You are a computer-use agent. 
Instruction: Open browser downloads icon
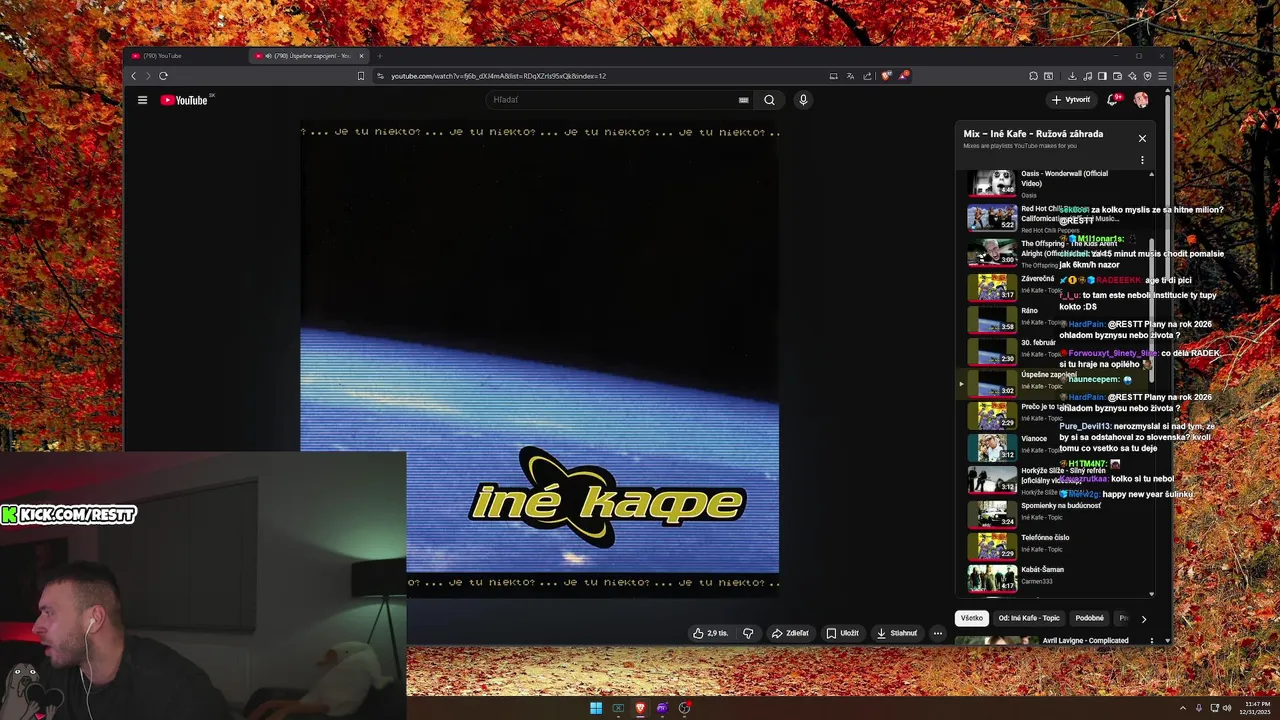click(1072, 76)
